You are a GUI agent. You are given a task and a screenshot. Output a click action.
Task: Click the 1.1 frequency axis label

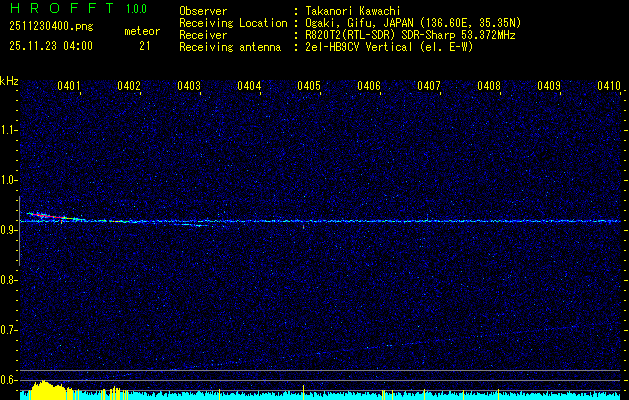coord(9,130)
